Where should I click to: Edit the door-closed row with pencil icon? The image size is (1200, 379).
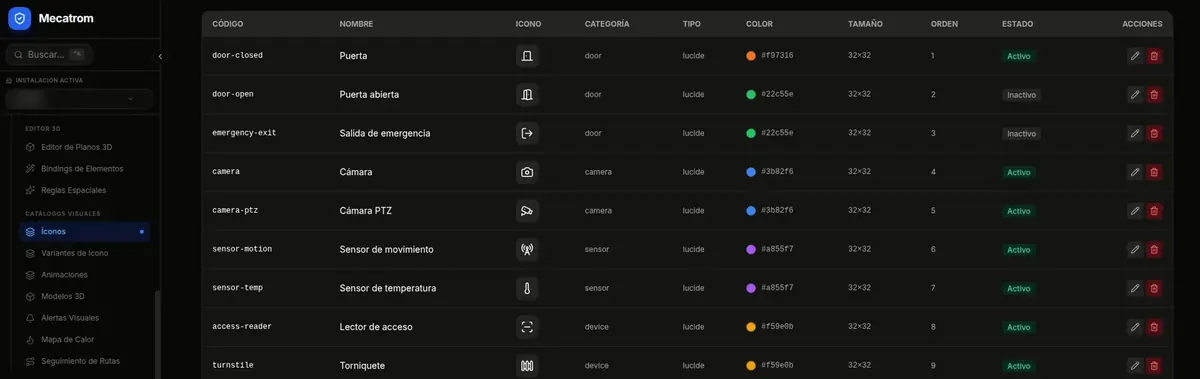coord(1135,56)
